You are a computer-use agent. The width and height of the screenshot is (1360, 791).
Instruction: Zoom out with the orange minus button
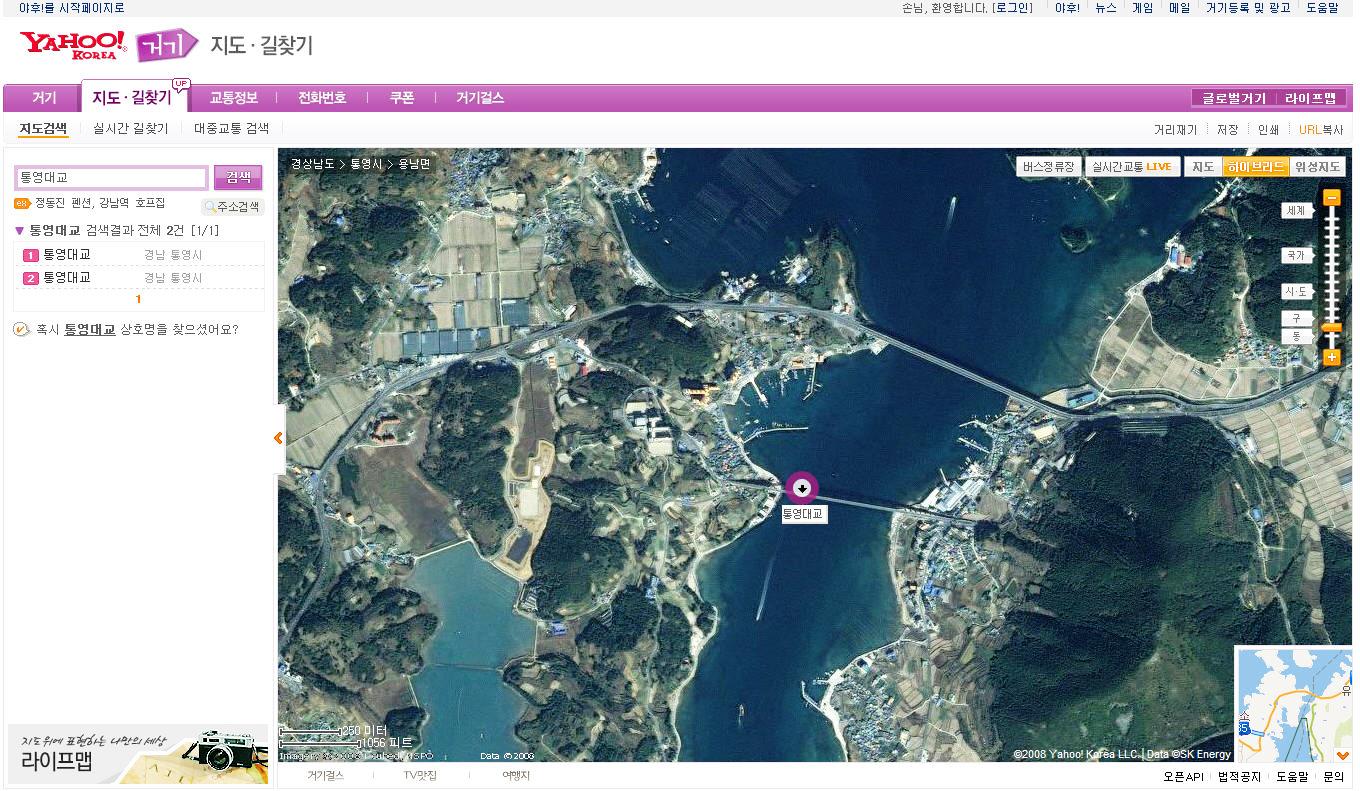1331,198
